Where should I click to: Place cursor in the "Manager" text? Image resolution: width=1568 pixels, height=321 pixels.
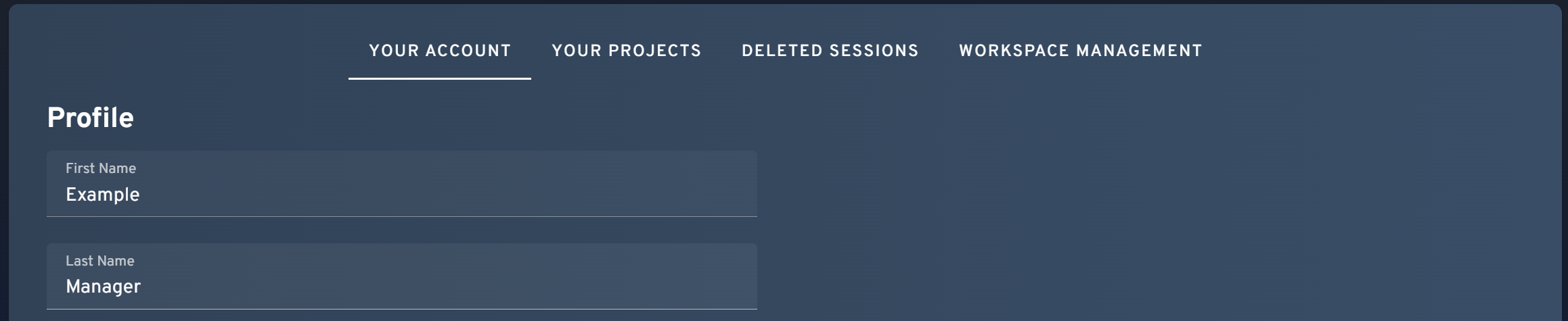coord(104,287)
